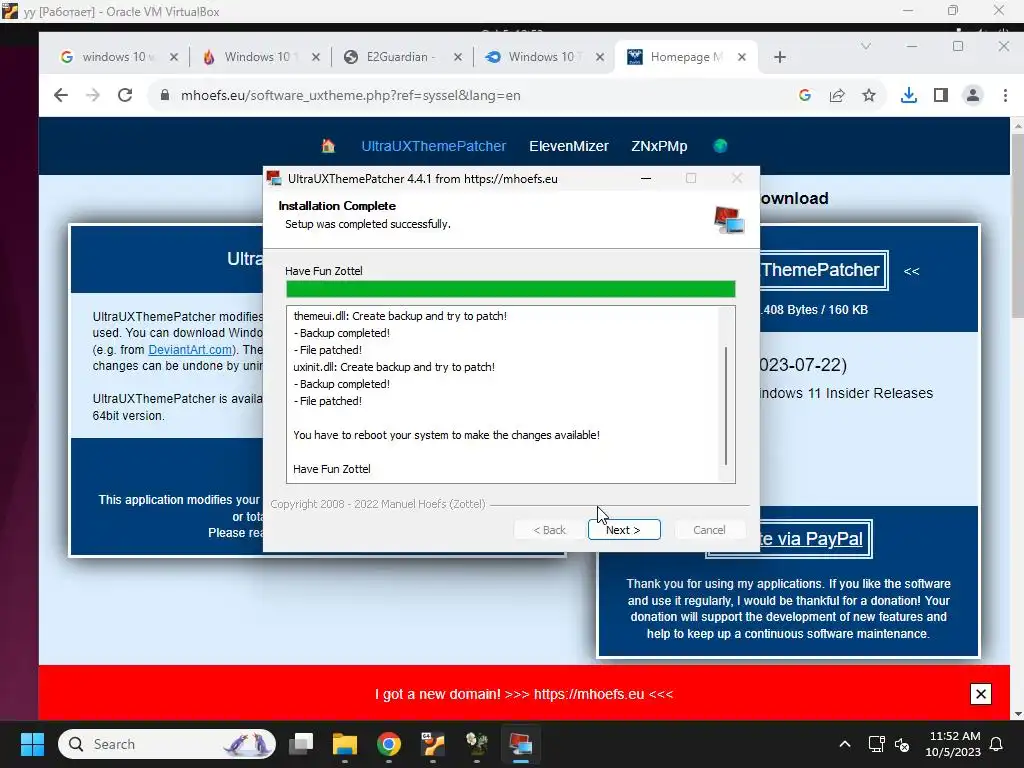Open the new domain link in the red banner
Image resolution: width=1024 pixels, height=768 pixels.
(x=588, y=694)
